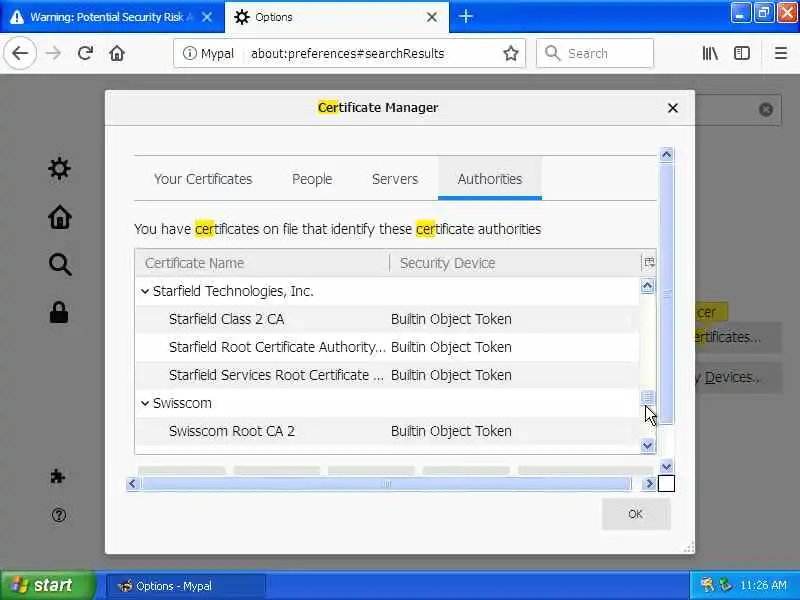Sort by Security Device column header

(515, 263)
